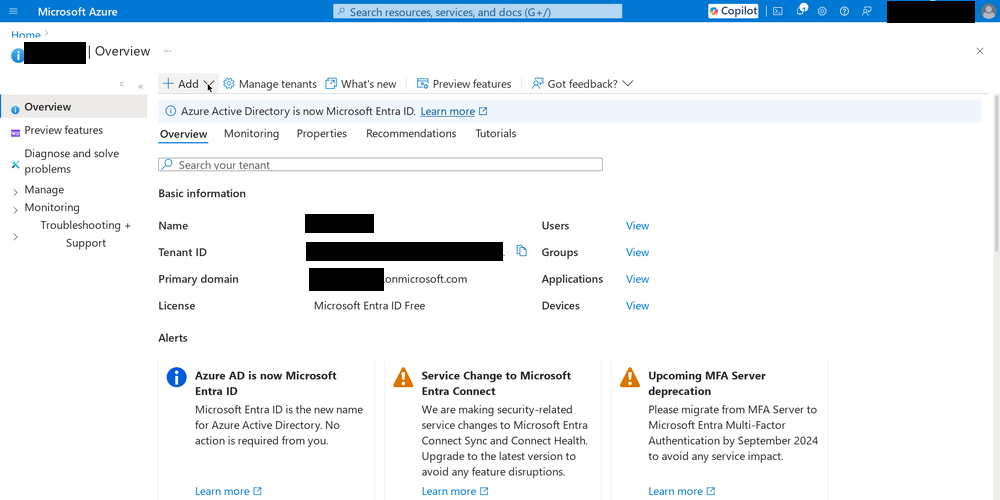
Task: Switch to the Monitoring tab
Action: (251, 133)
